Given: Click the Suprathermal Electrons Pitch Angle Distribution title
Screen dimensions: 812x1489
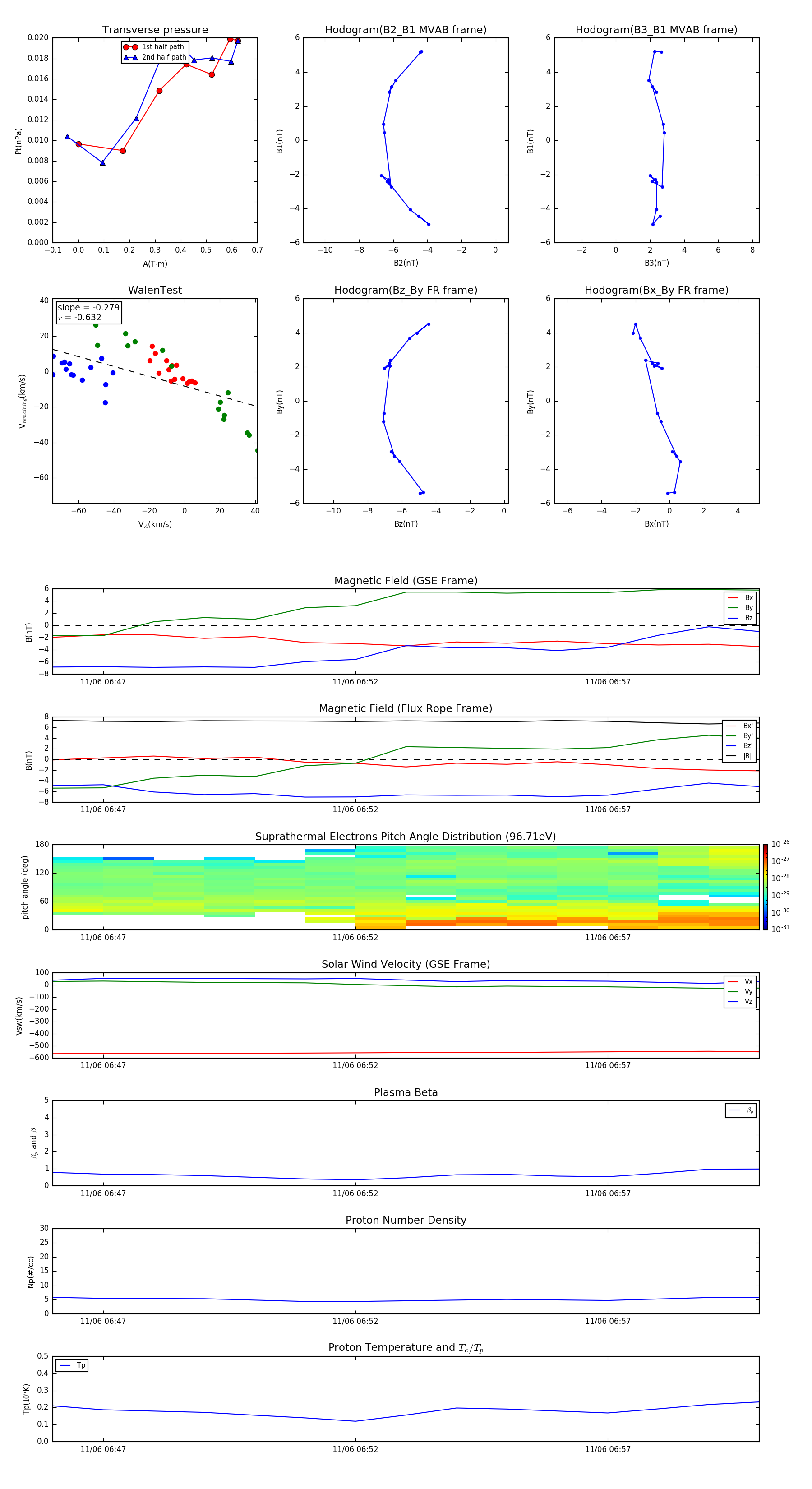Looking at the screenshot, I should point(406,837).
